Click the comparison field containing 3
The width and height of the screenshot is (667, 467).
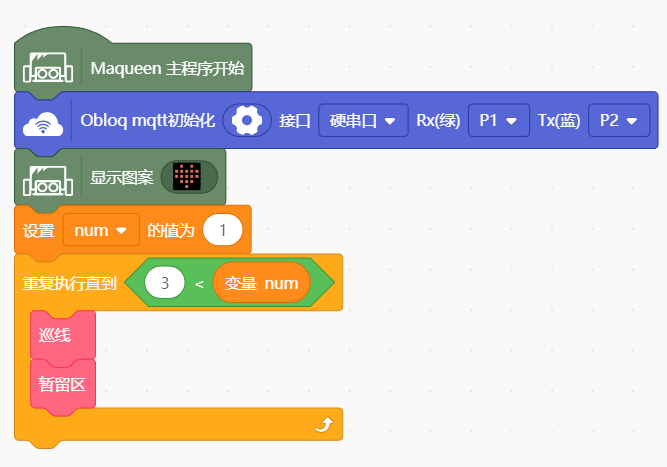click(x=165, y=283)
